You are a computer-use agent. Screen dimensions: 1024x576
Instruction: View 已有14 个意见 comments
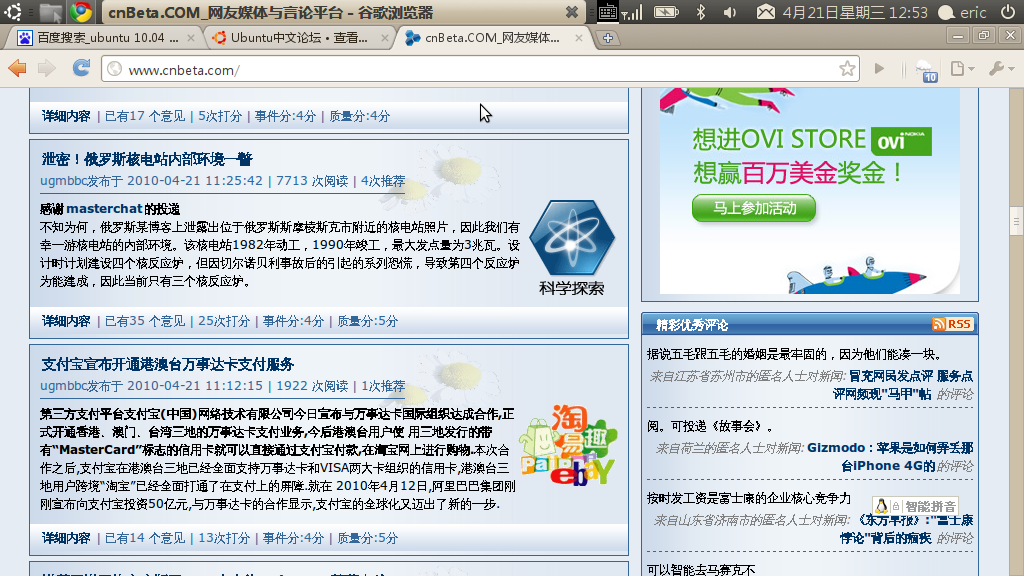tap(144, 538)
